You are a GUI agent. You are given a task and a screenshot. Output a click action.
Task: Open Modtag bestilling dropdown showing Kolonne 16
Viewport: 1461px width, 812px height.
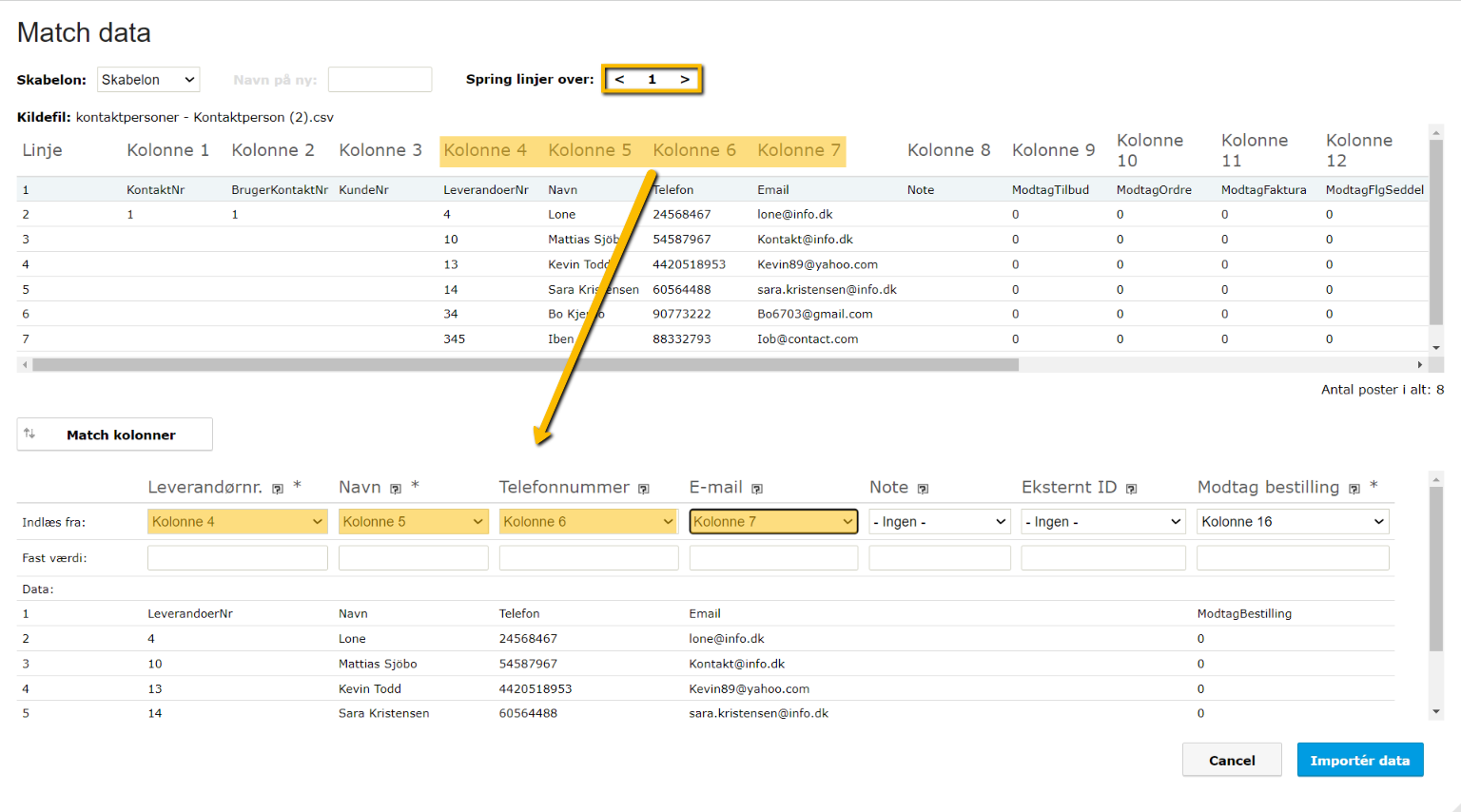pos(1292,522)
